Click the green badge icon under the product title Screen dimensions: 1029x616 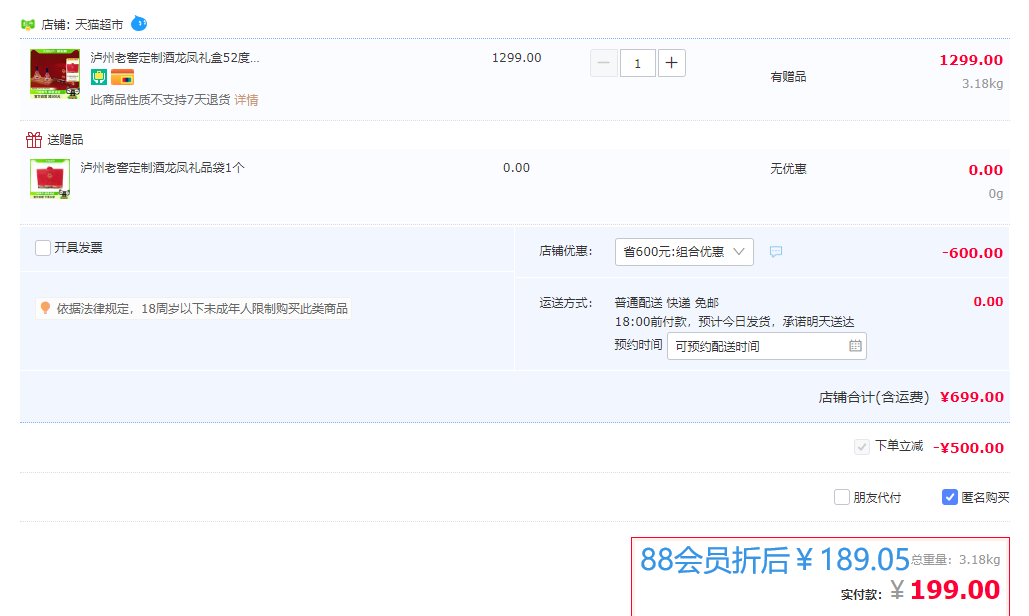click(98, 77)
